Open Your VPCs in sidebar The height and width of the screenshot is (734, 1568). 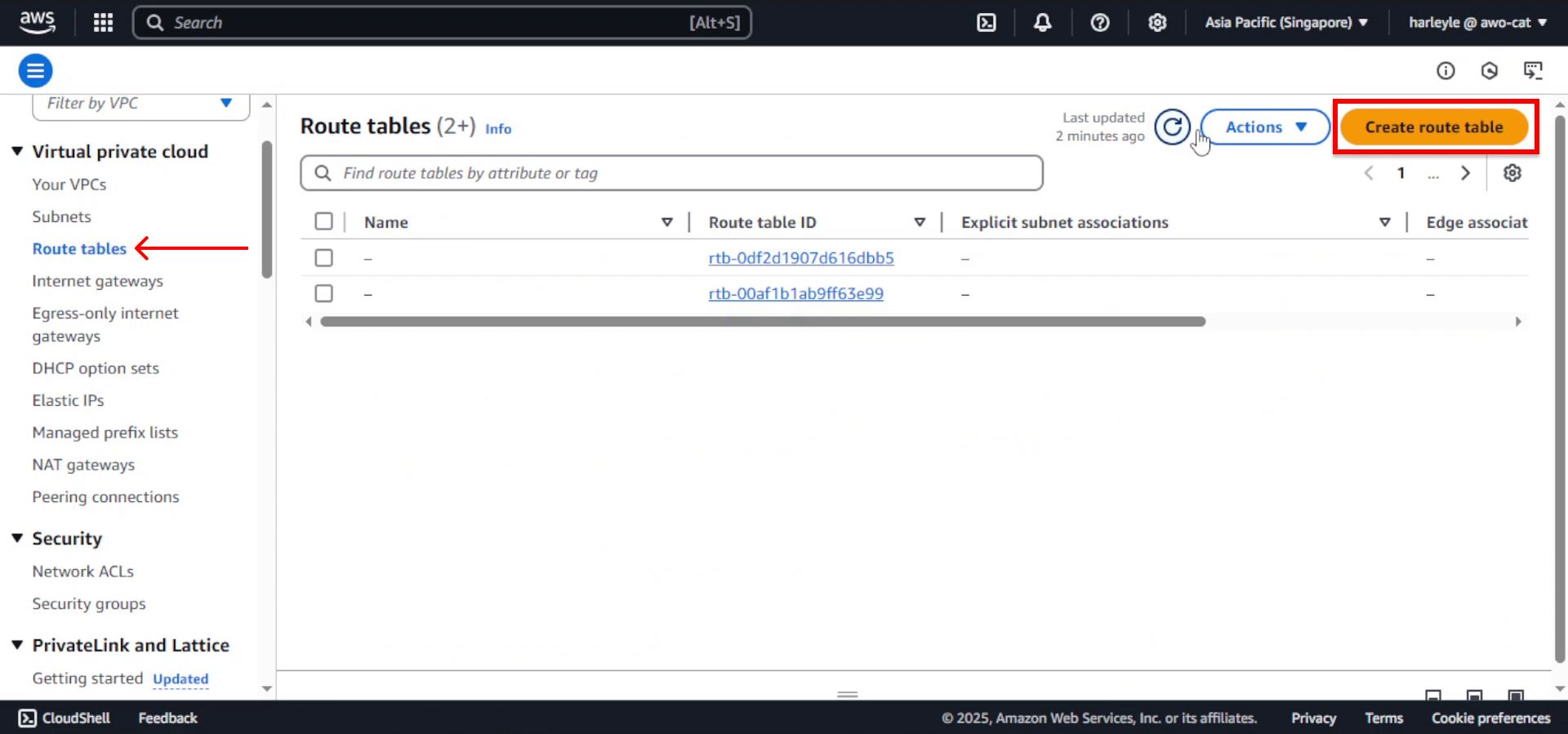(69, 185)
